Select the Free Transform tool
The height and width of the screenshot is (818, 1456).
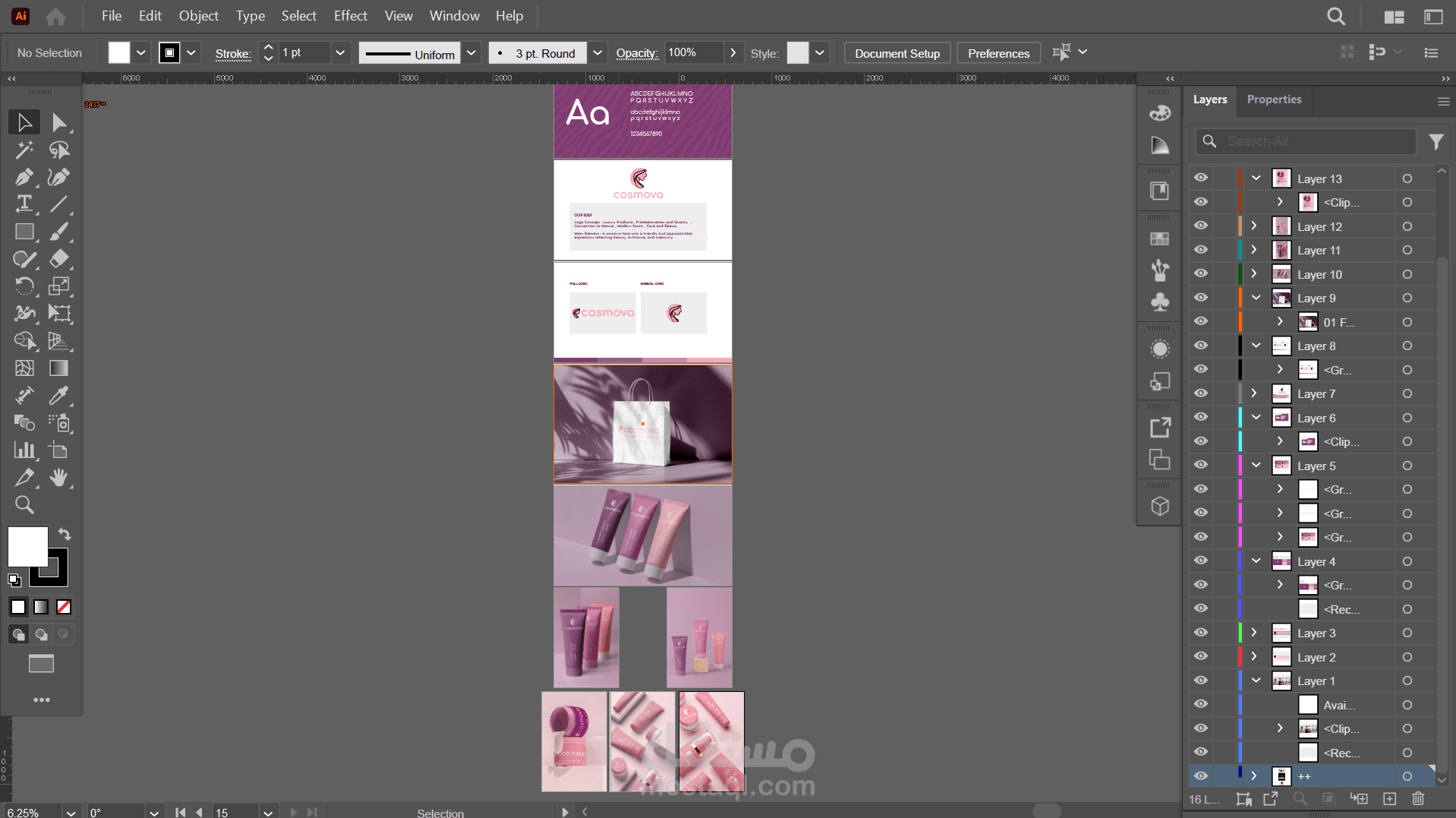59,314
